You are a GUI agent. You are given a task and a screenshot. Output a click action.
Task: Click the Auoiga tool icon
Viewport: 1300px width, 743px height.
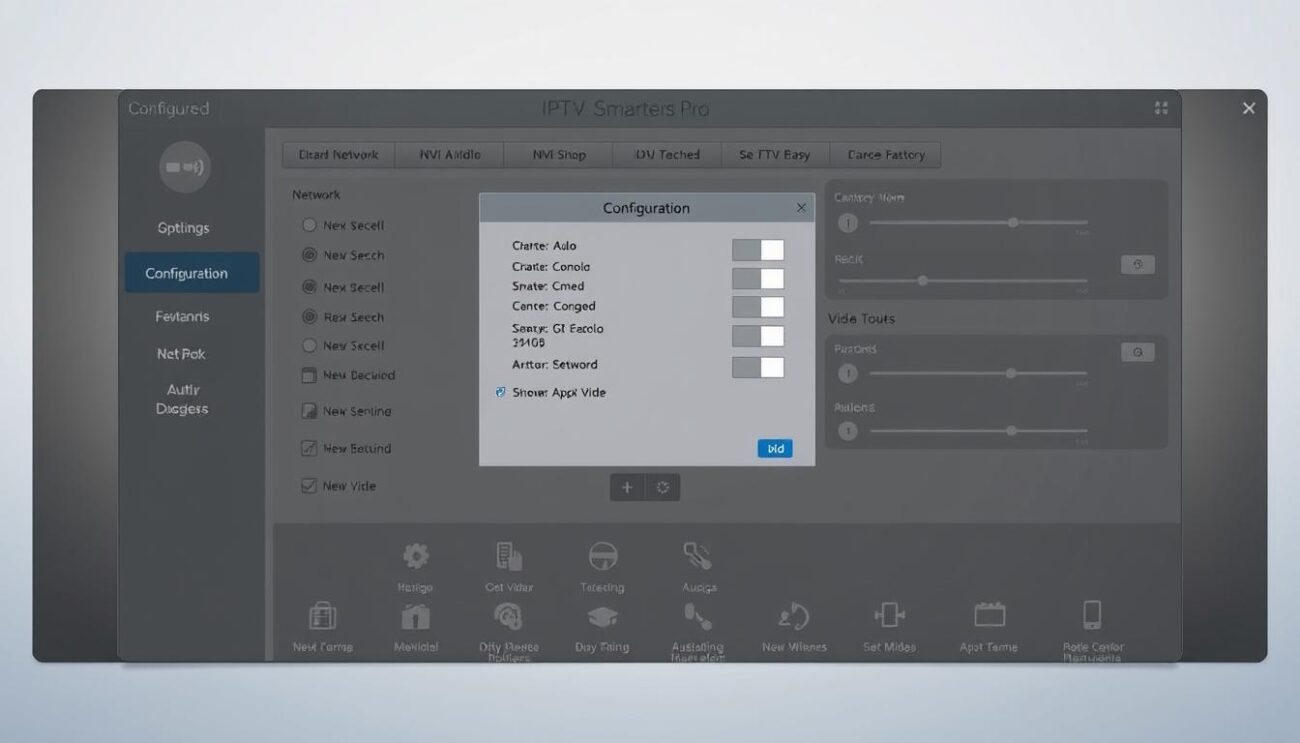click(x=698, y=557)
